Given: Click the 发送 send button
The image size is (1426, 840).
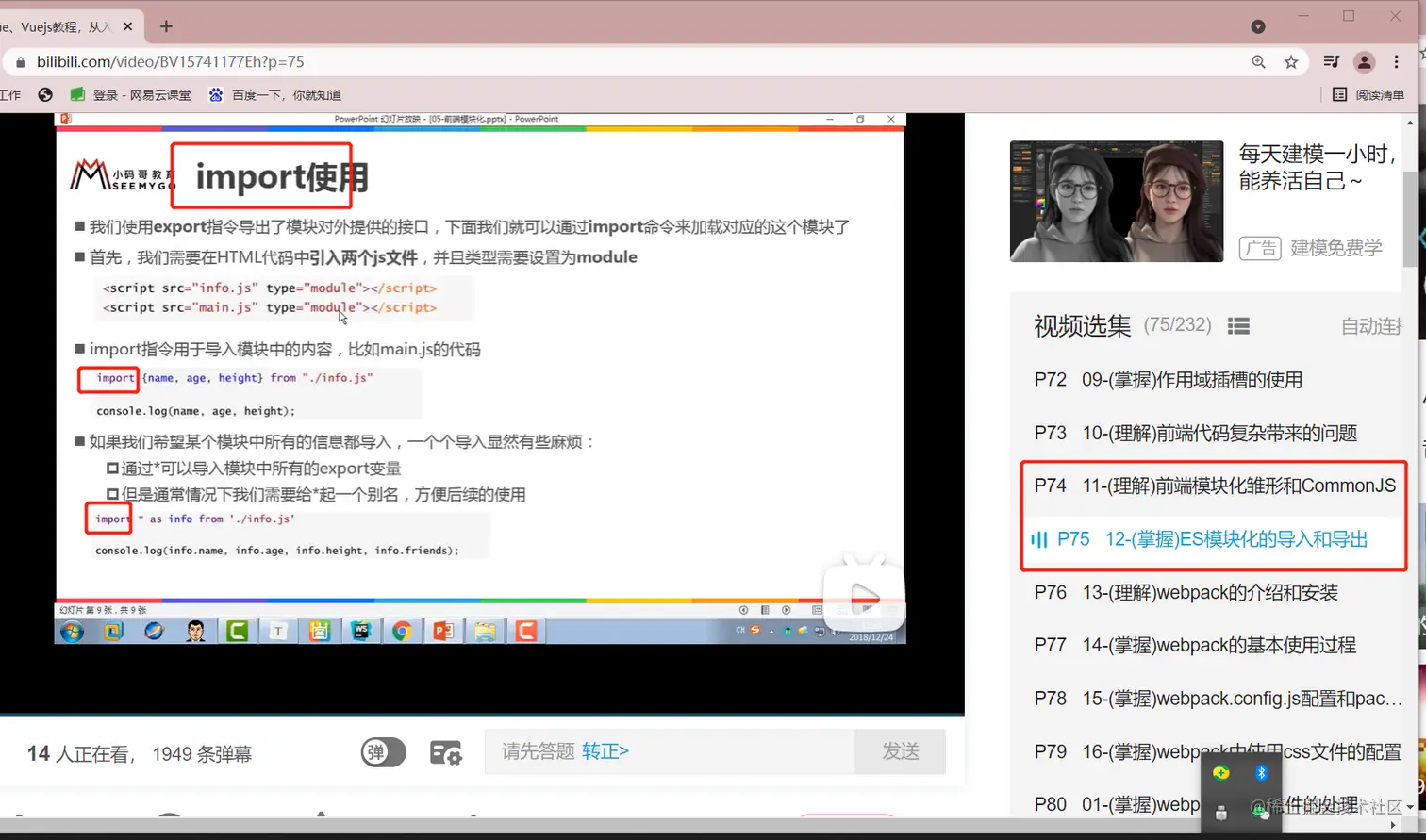Looking at the screenshot, I should point(900,751).
